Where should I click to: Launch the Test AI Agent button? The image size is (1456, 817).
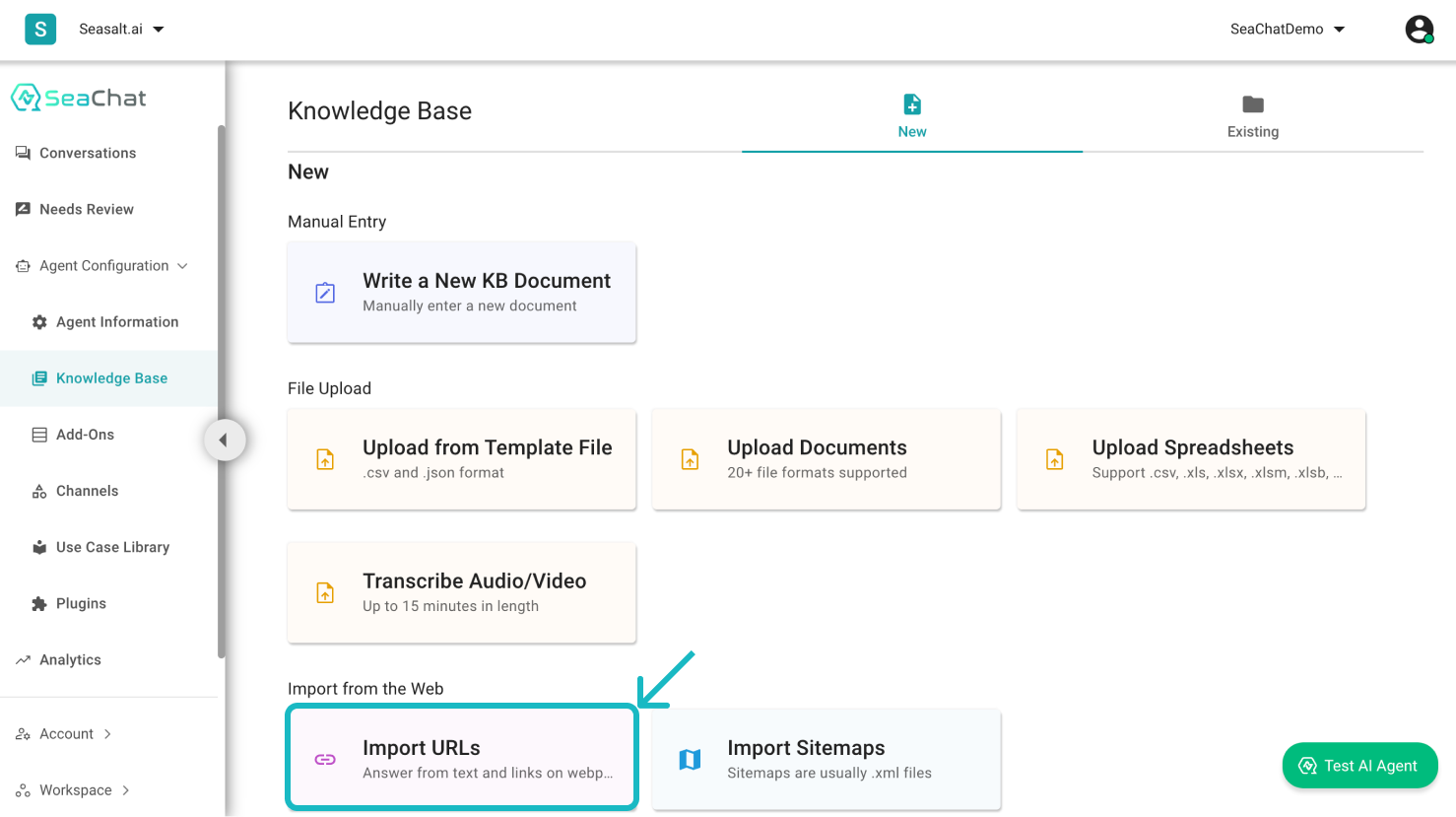pyautogui.click(x=1359, y=766)
